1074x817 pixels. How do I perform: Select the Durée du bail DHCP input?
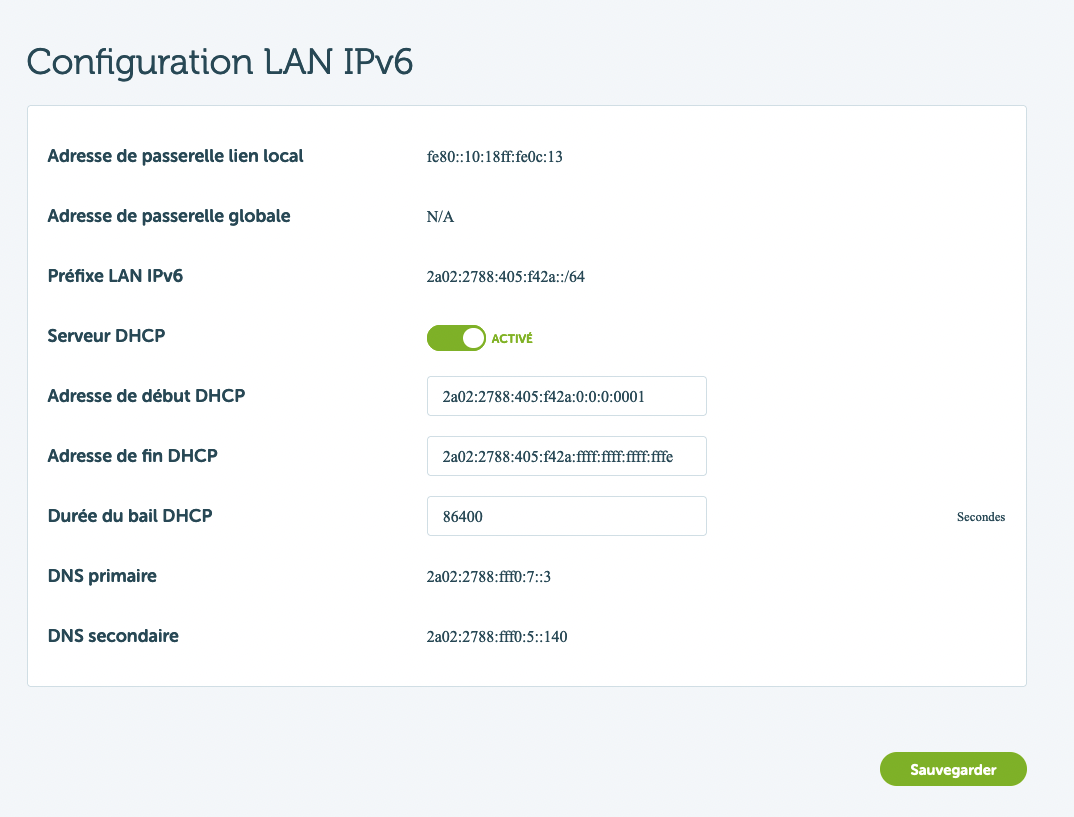pyautogui.click(x=566, y=516)
